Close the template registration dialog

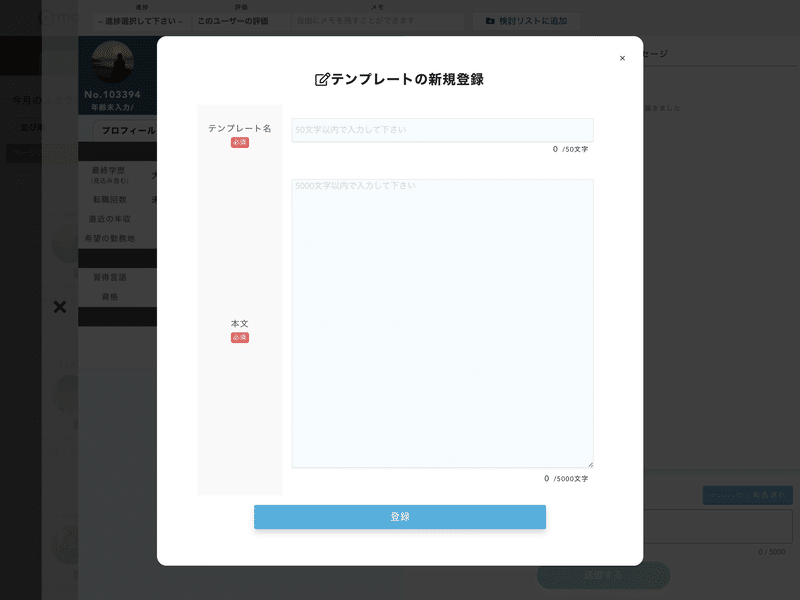[x=622, y=58]
